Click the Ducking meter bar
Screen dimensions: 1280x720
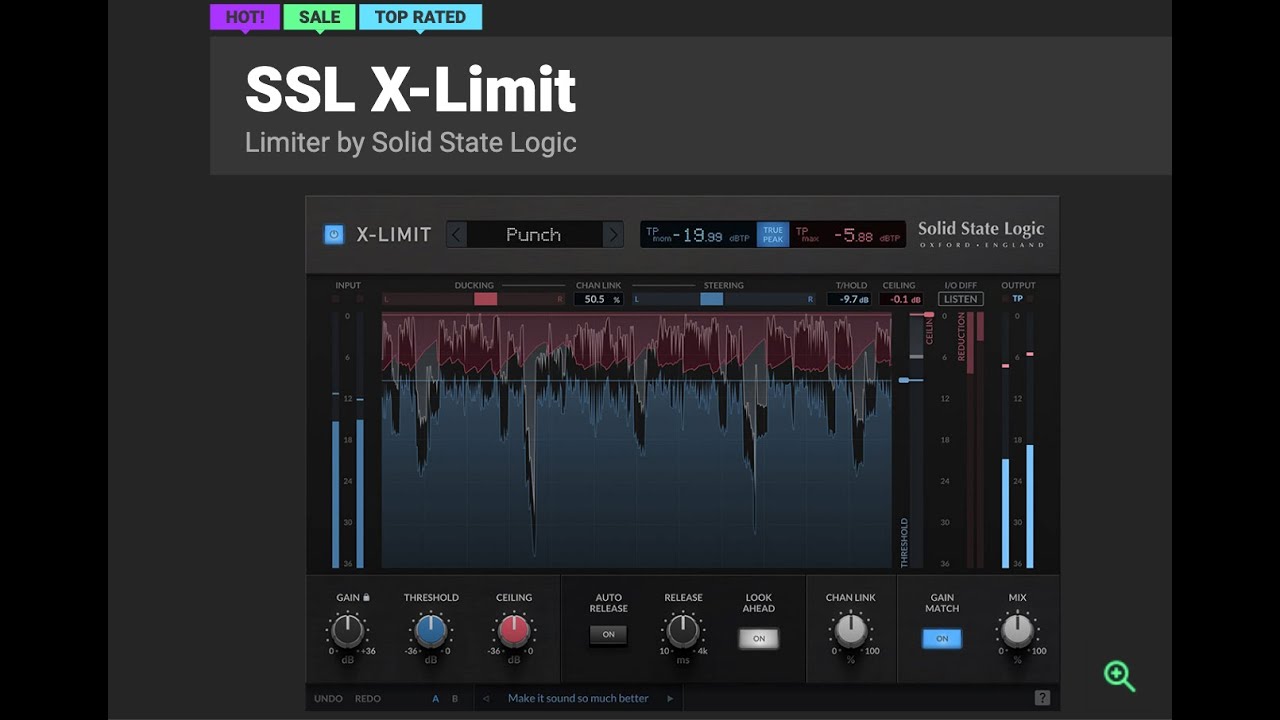474,299
